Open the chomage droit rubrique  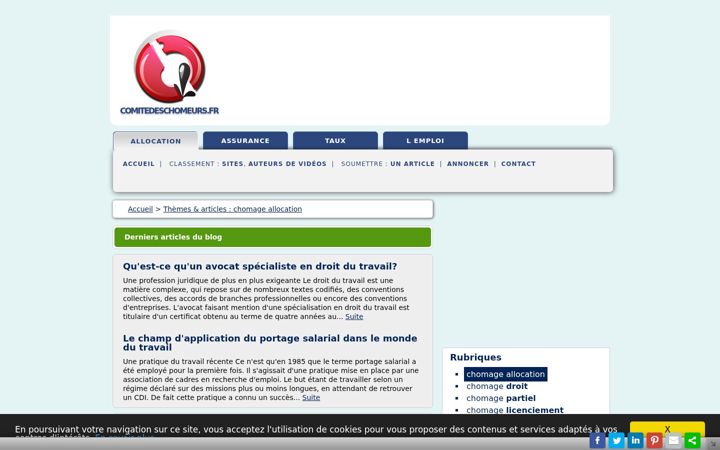497,386
